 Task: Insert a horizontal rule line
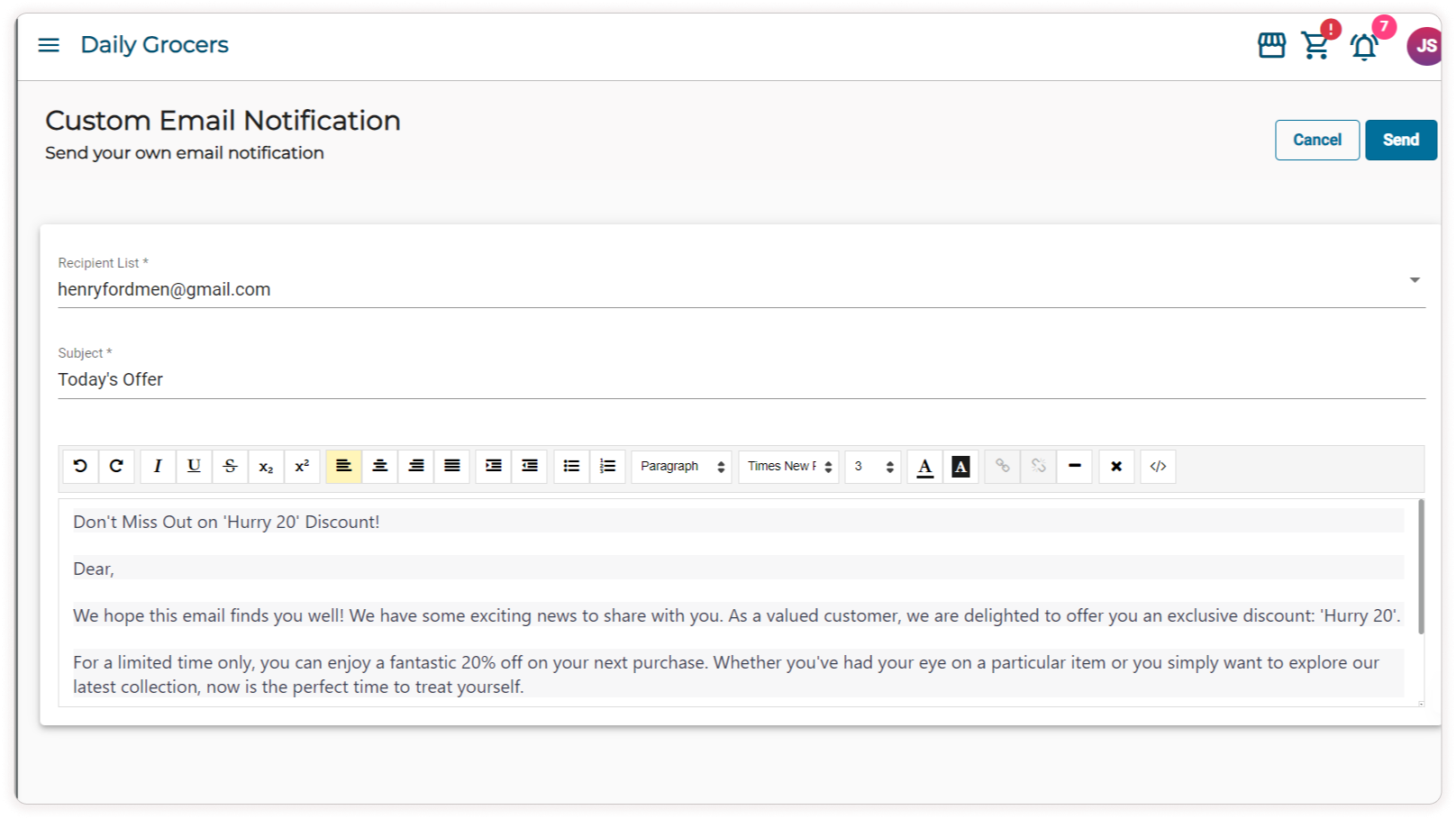click(x=1074, y=466)
